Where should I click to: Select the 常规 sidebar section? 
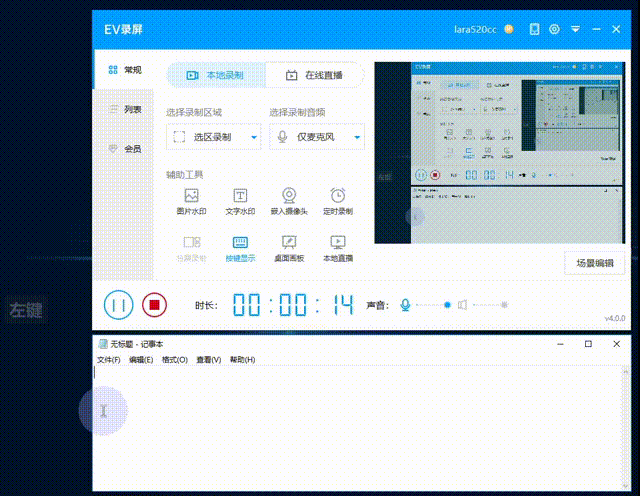(124, 70)
